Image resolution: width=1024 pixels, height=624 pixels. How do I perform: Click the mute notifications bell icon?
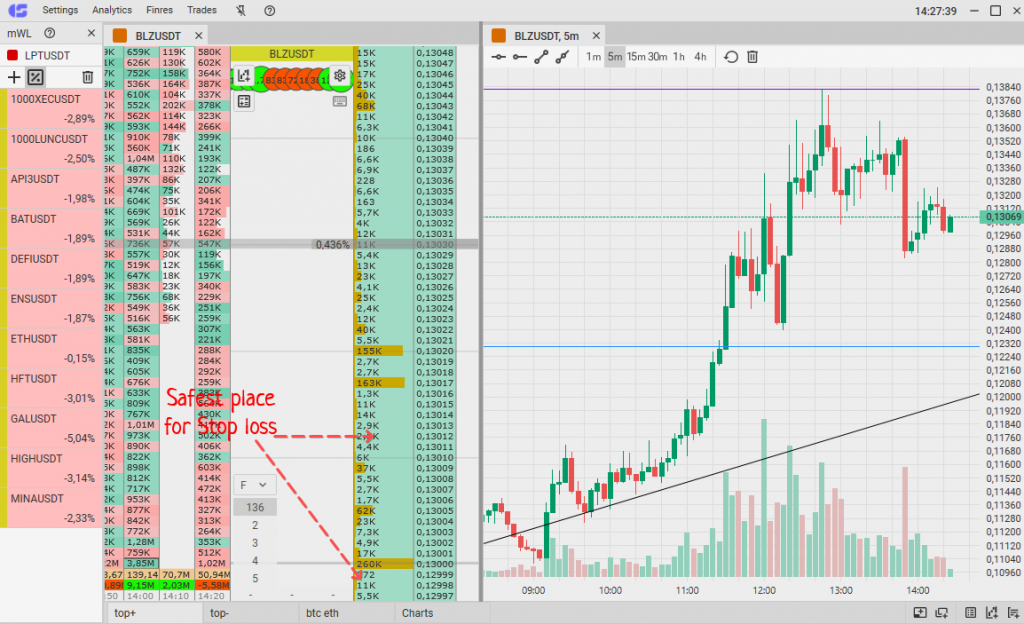point(240,10)
